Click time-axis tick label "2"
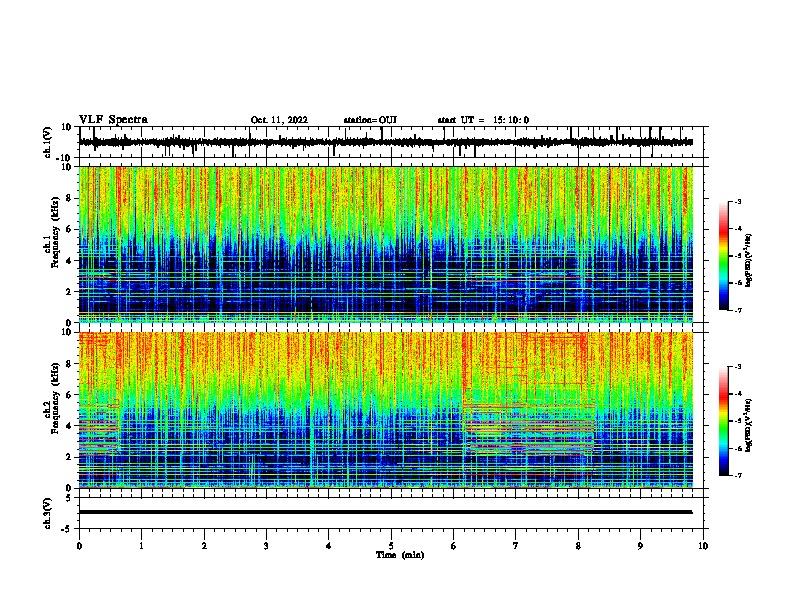The height and width of the screenshot is (612, 792). pos(204,546)
